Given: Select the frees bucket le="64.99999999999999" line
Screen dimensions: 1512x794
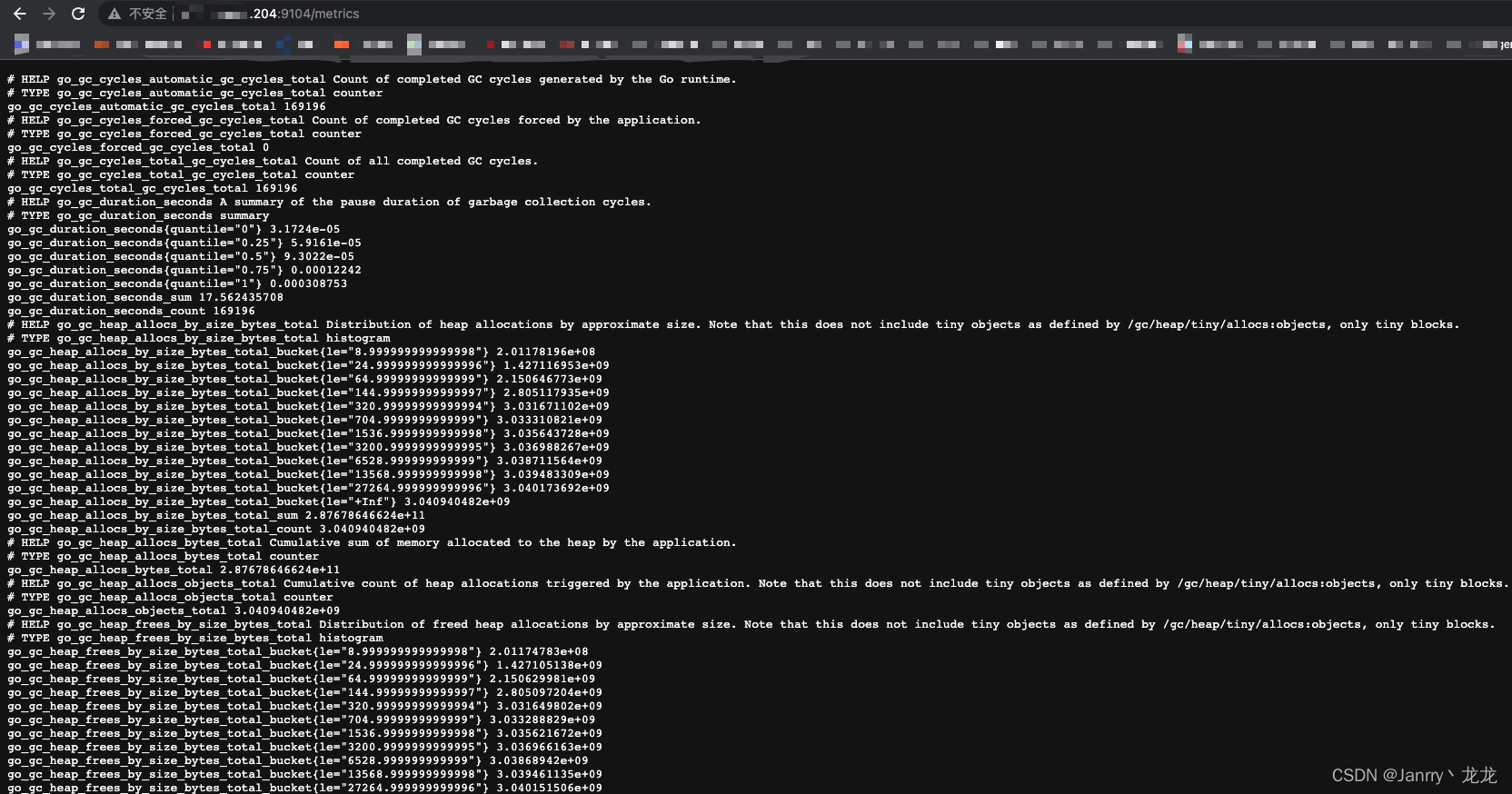Looking at the screenshot, I should tap(302, 680).
